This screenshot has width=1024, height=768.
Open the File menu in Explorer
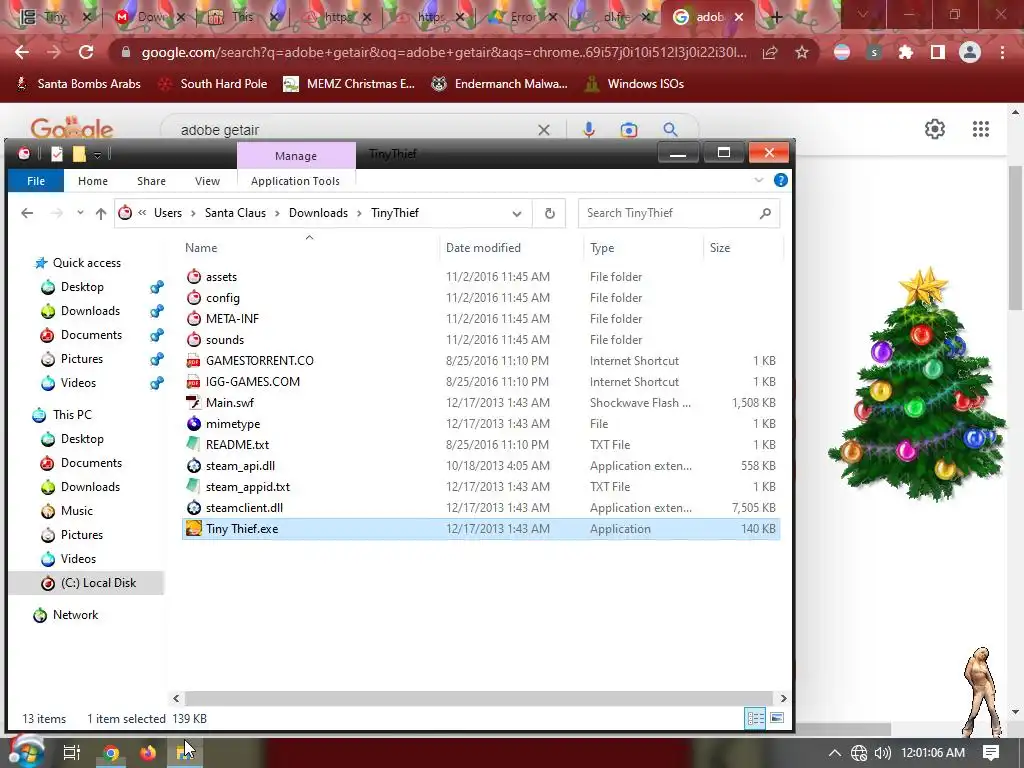(36, 181)
